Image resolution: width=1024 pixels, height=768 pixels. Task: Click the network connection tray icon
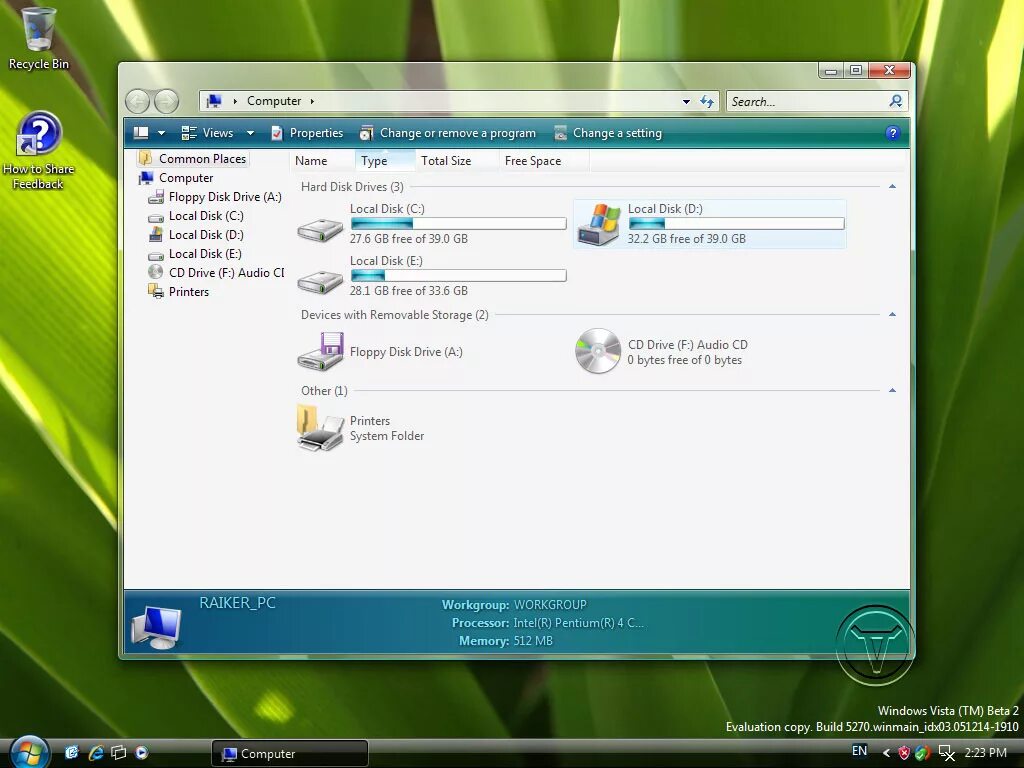[x=946, y=753]
